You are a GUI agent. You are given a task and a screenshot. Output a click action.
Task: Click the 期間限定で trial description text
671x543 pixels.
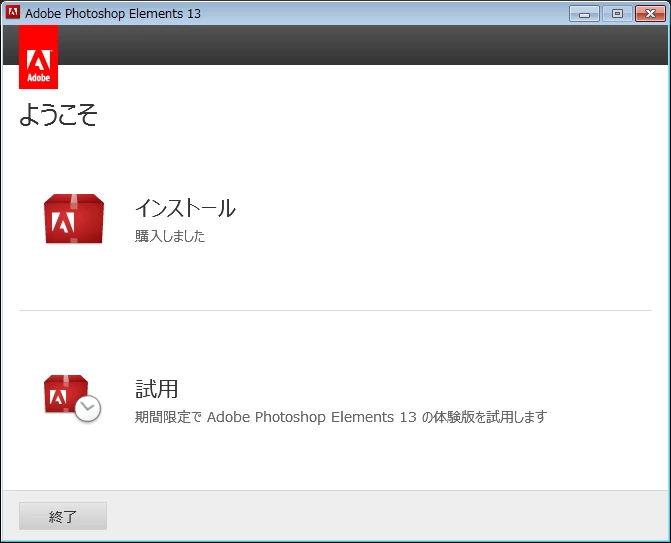[x=341, y=417]
